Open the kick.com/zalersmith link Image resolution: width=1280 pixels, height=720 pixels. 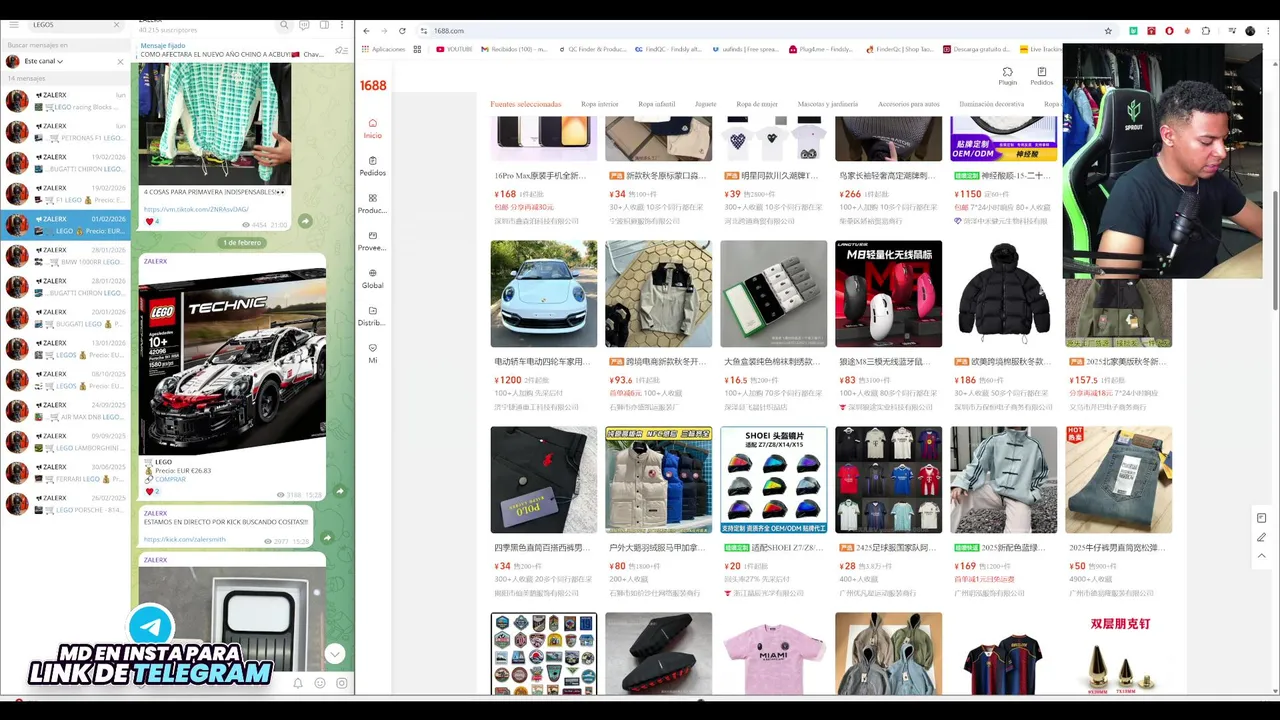point(184,539)
